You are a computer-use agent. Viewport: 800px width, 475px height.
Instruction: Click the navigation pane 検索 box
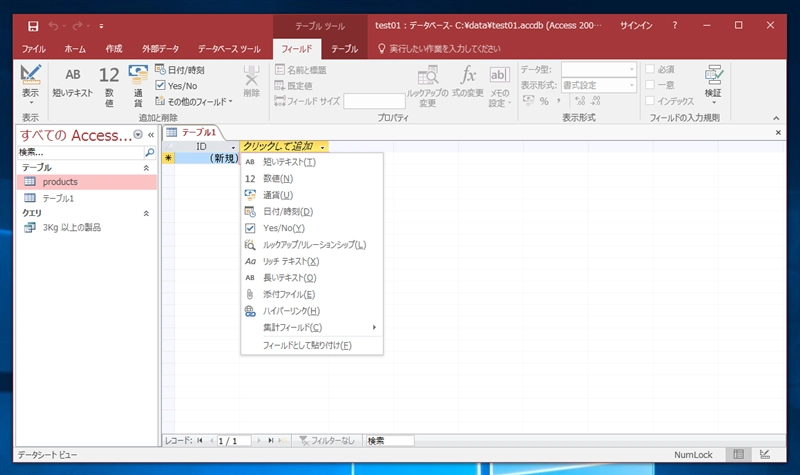81,152
